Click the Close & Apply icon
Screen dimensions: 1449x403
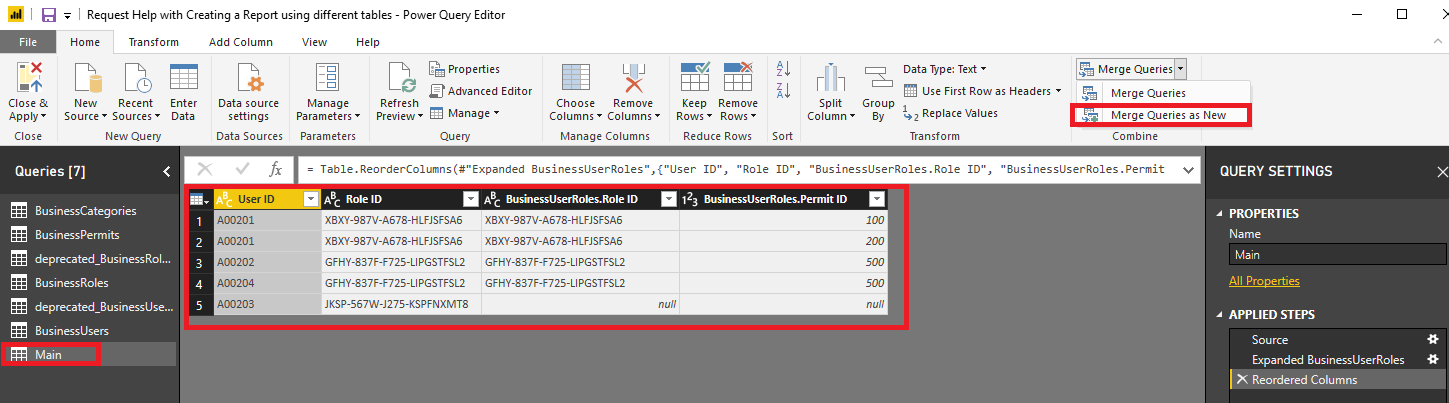click(x=28, y=78)
